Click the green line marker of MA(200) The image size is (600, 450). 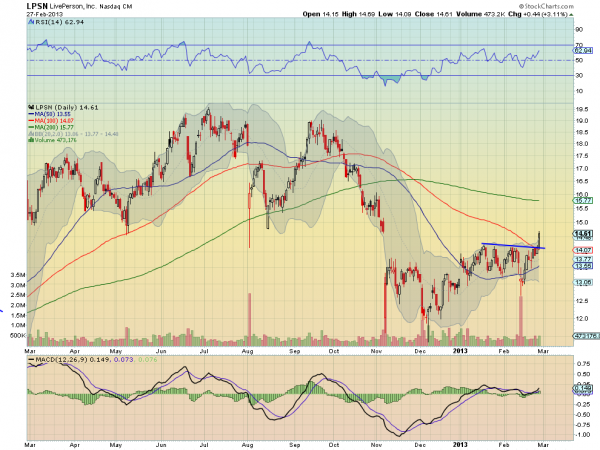pos(31,127)
